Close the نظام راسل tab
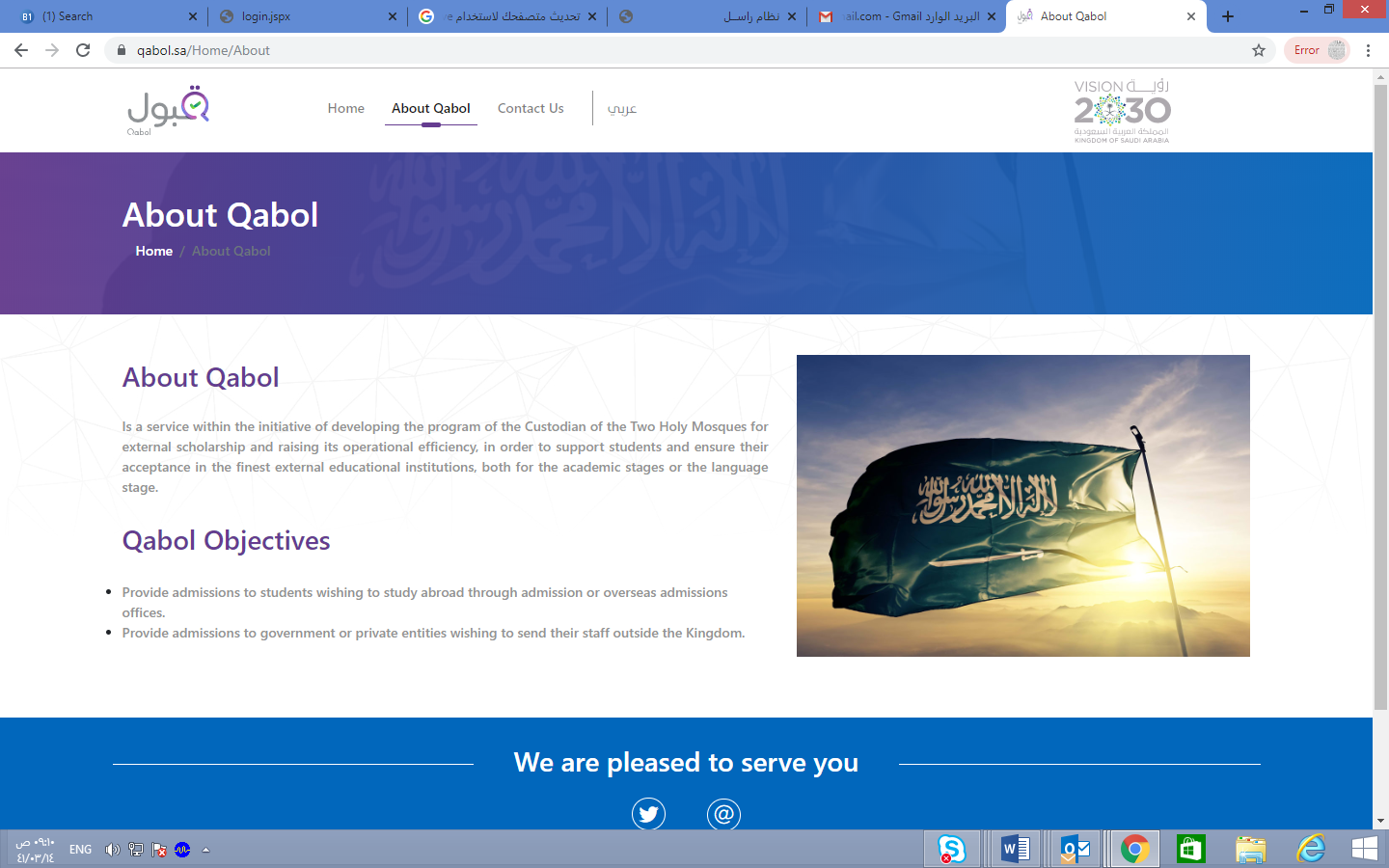The image size is (1389, 868). [792, 16]
